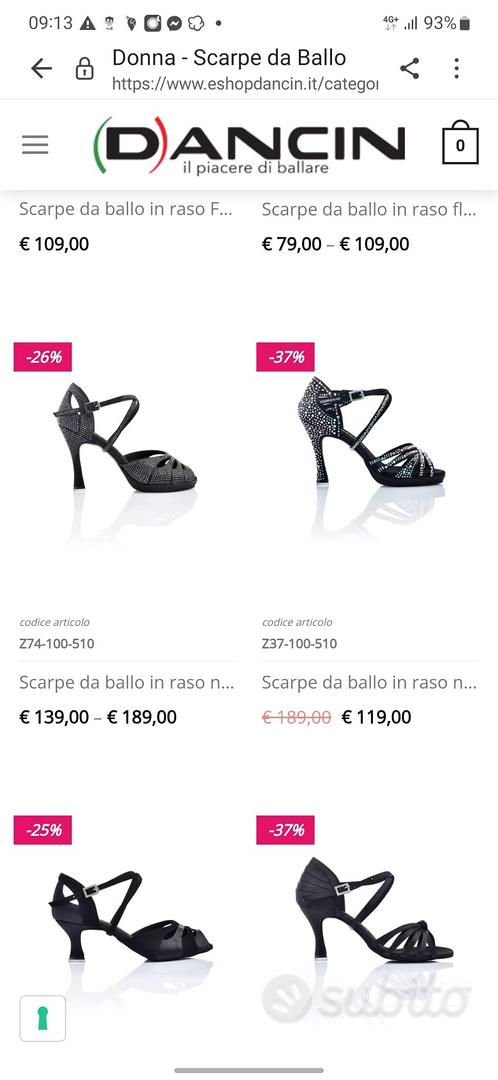Tap the eshopdancin.it URL address text
Screen dimensions: 498x1080
pos(245,85)
